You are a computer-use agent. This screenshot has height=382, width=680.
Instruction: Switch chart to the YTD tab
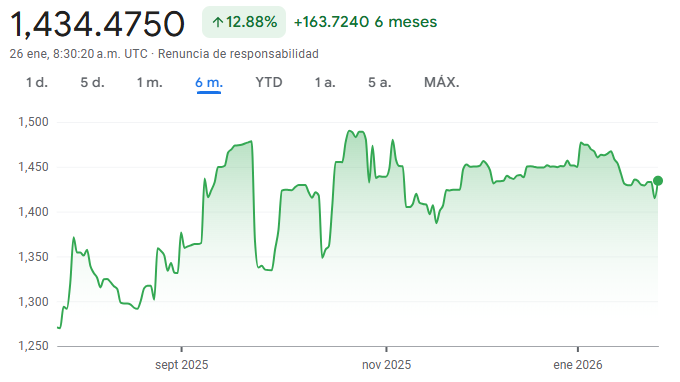click(x=269, y=82)
